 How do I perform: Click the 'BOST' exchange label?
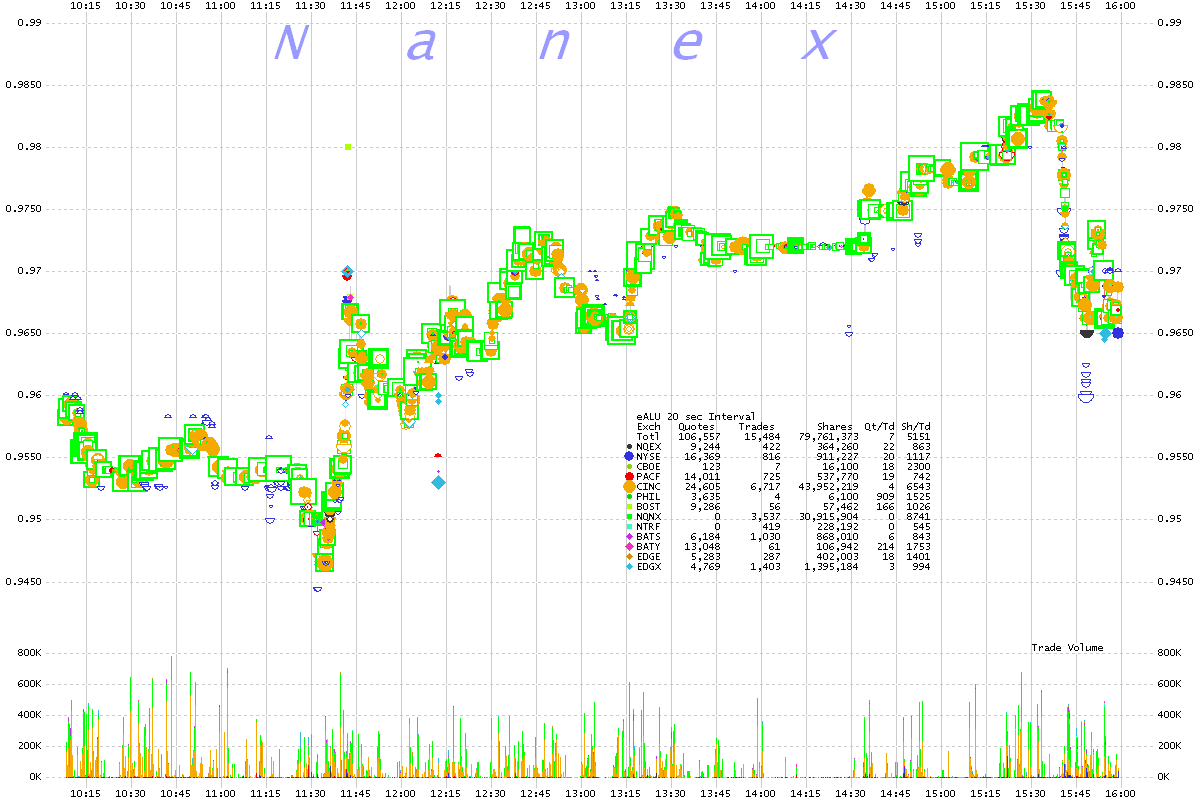coord(649,506)
